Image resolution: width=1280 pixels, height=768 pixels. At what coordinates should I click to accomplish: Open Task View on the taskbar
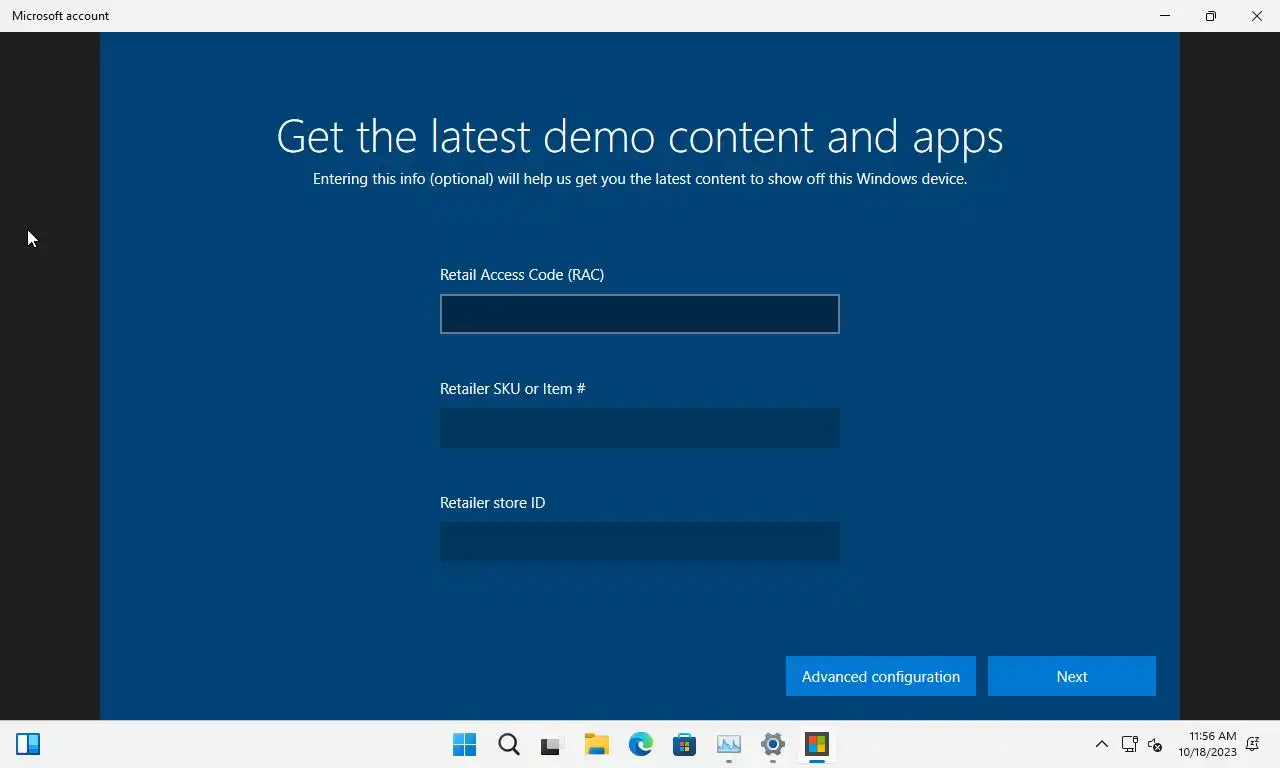point(552,744)
